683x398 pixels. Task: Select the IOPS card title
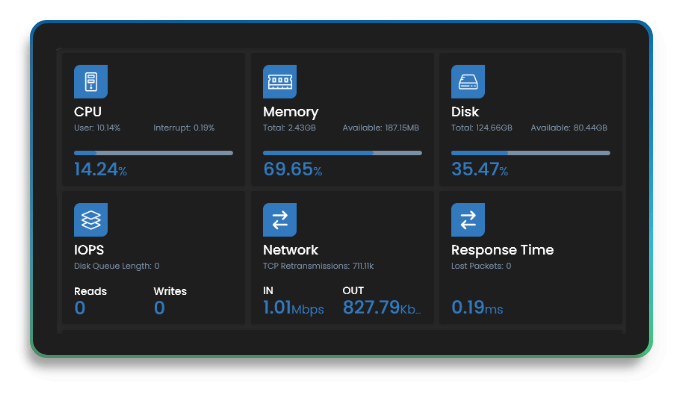89,250
